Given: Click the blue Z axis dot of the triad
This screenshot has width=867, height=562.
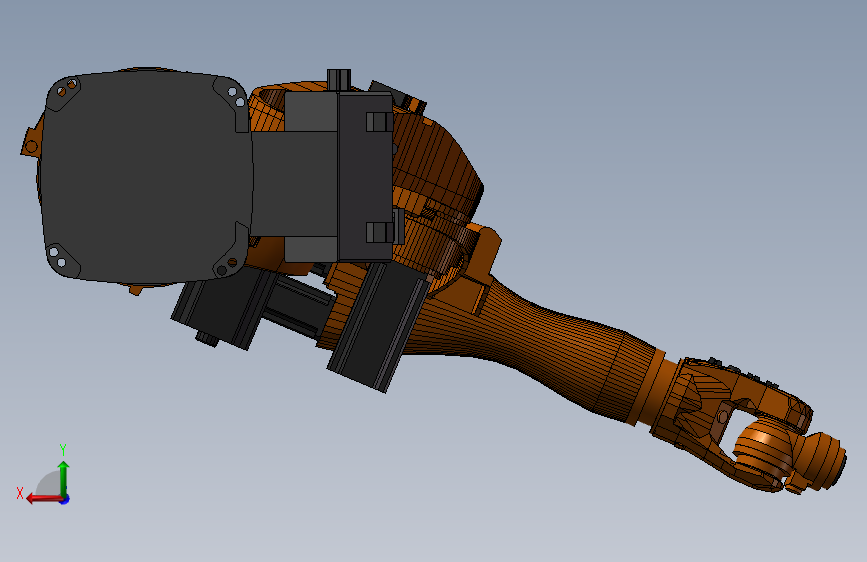Looking at the screenshot, I should click(65, 499).
